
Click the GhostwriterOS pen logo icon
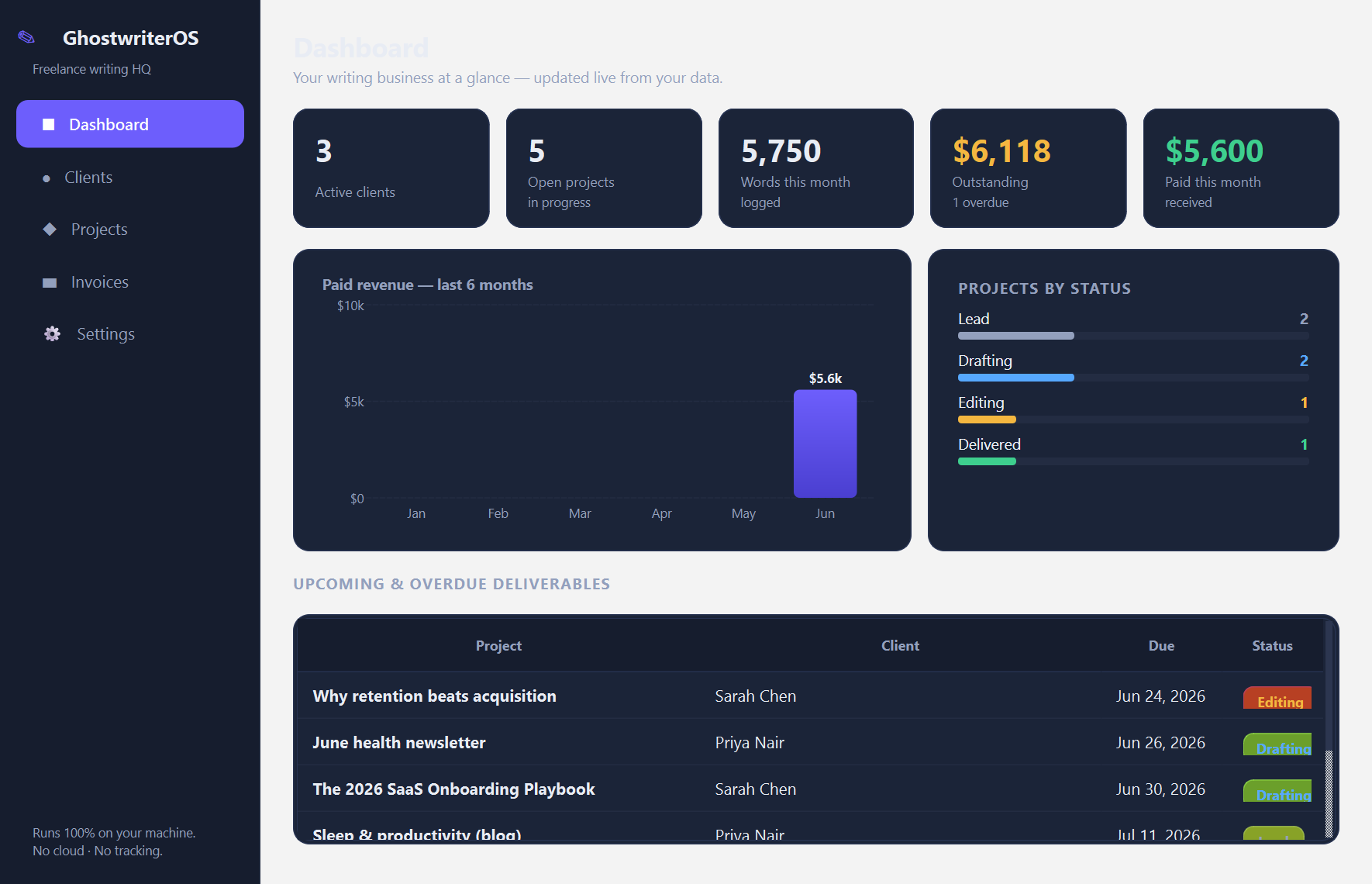(x=26, y=37)
